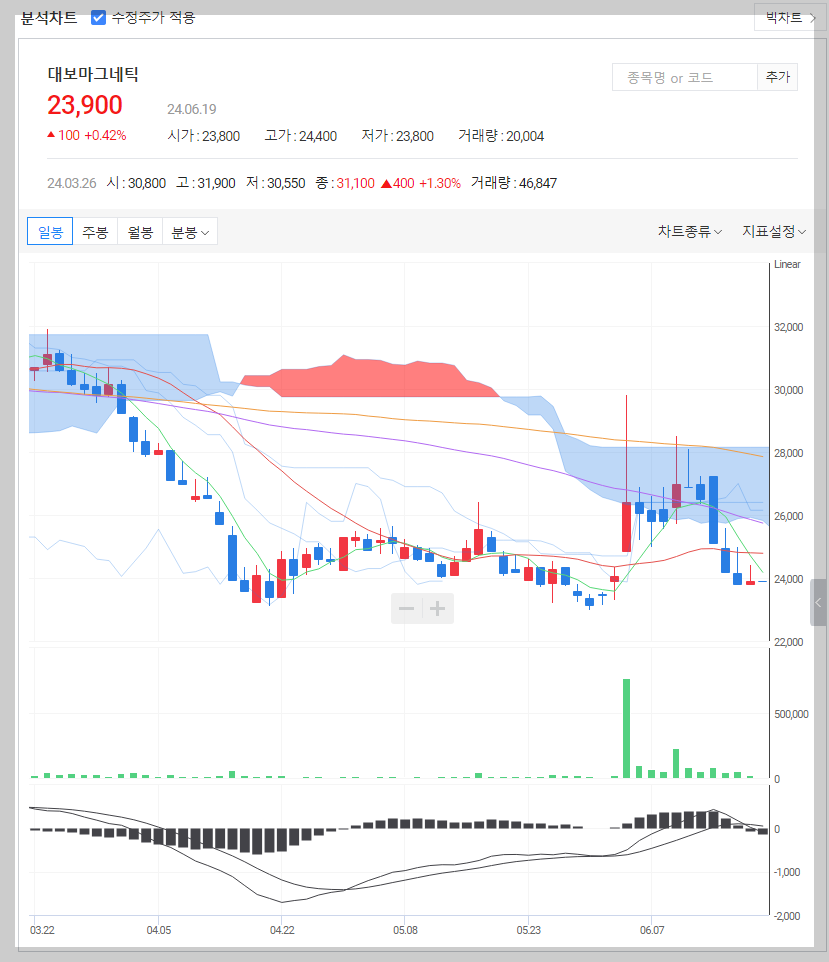Click the 04.22 date axis label
The height and width of the screenshot is (962, 829).
(282, 930)
